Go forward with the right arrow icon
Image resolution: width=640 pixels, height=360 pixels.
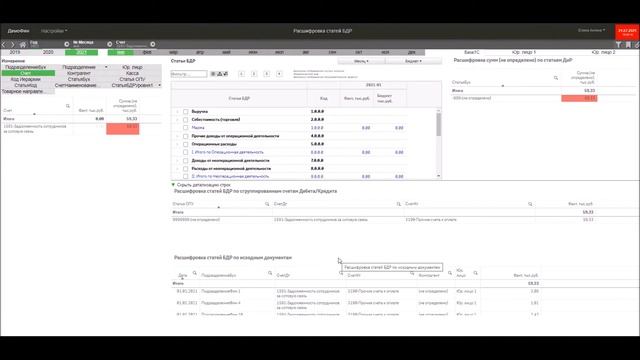13,44
